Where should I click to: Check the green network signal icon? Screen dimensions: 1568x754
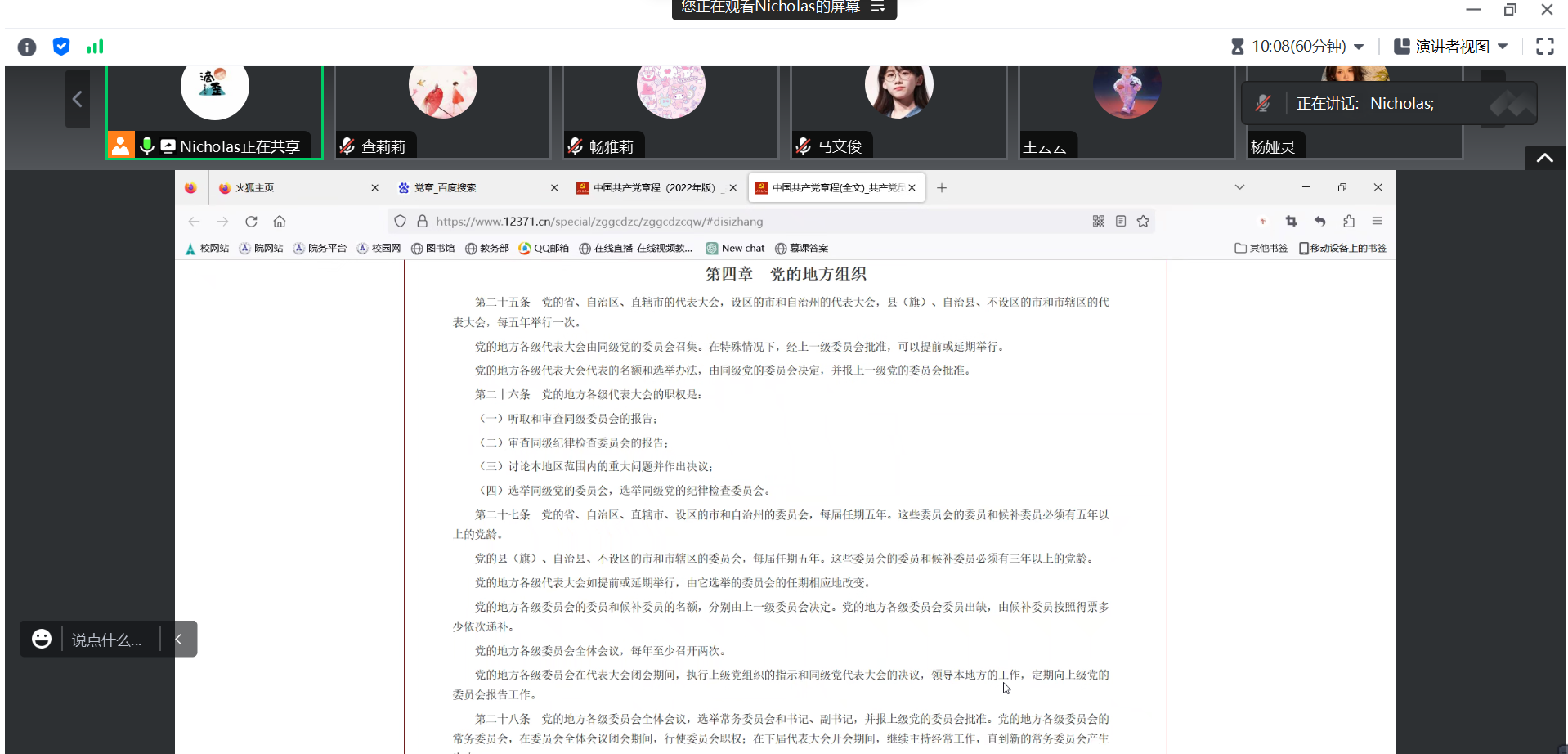tap(95, 47)
